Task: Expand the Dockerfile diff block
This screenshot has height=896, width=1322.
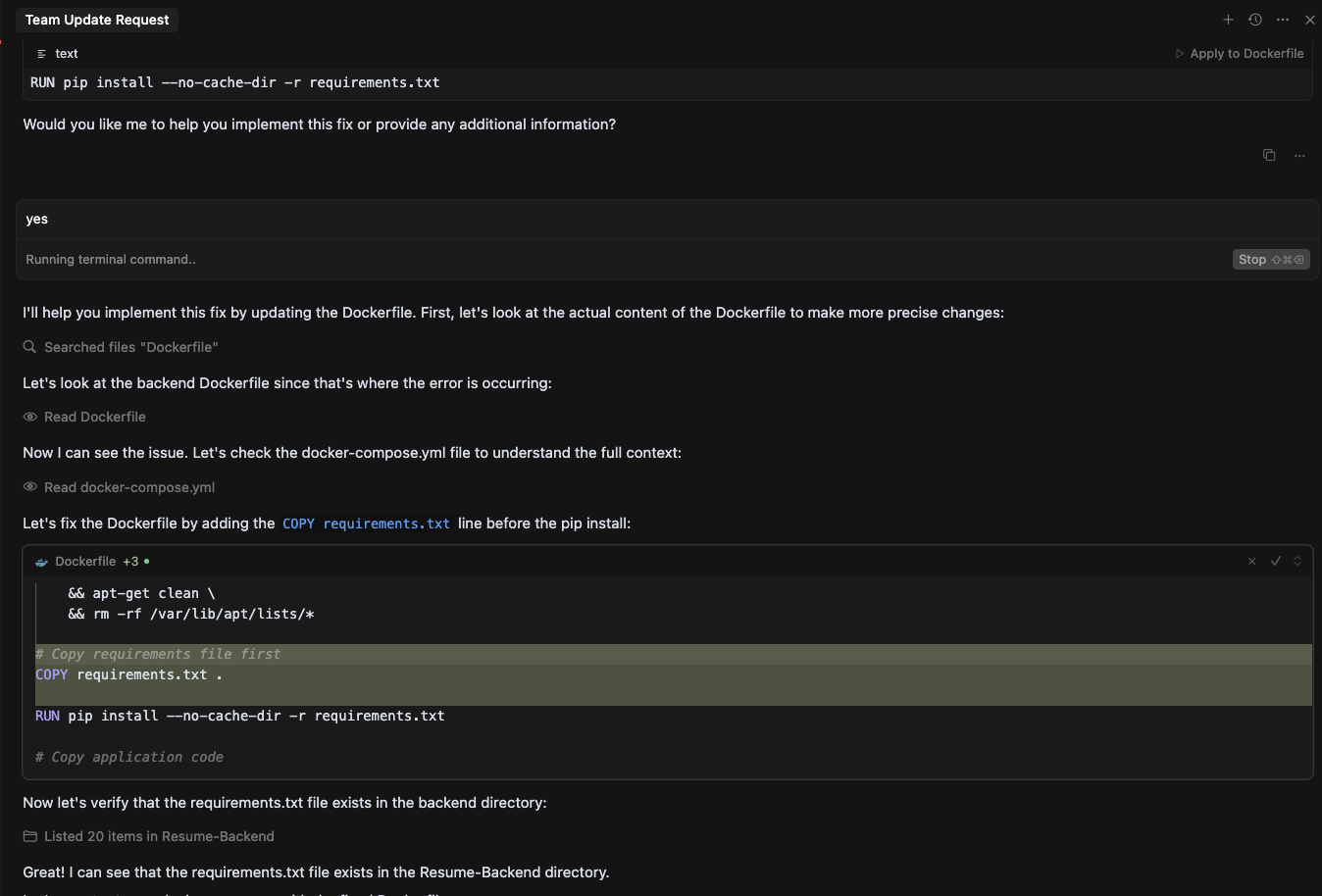Action: click(1297, 561)
